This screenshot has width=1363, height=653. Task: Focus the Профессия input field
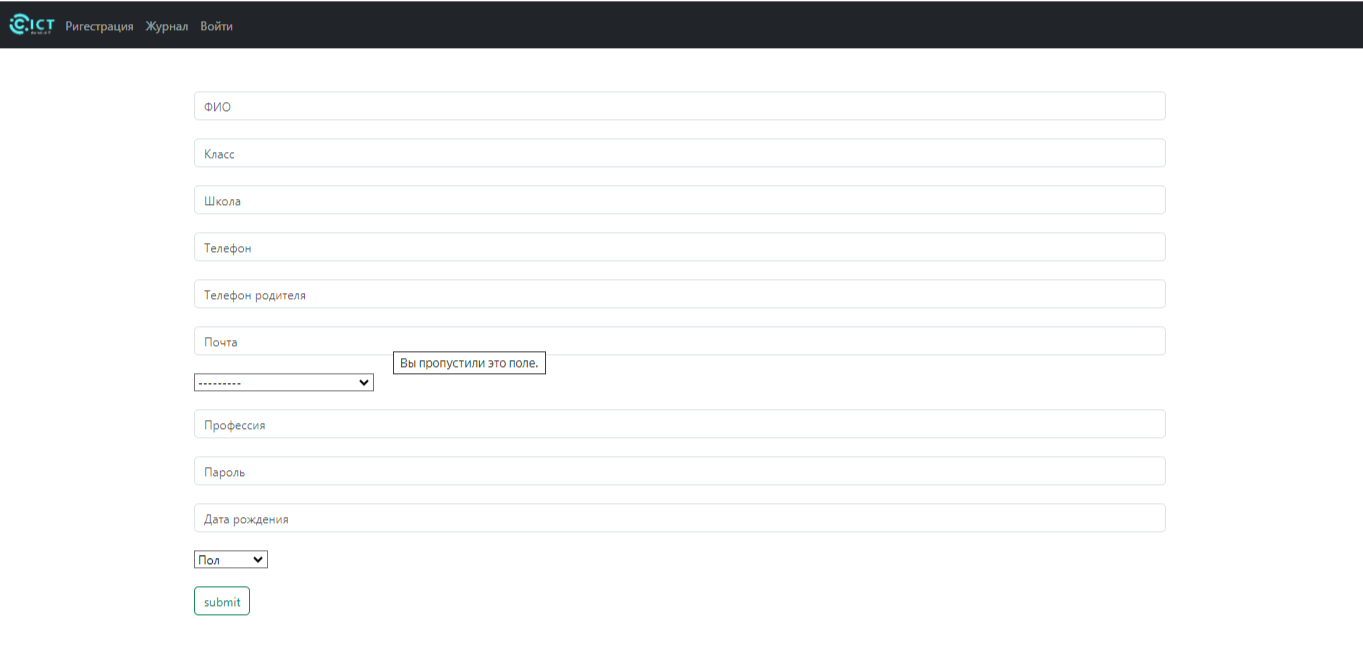pos(680,424)
